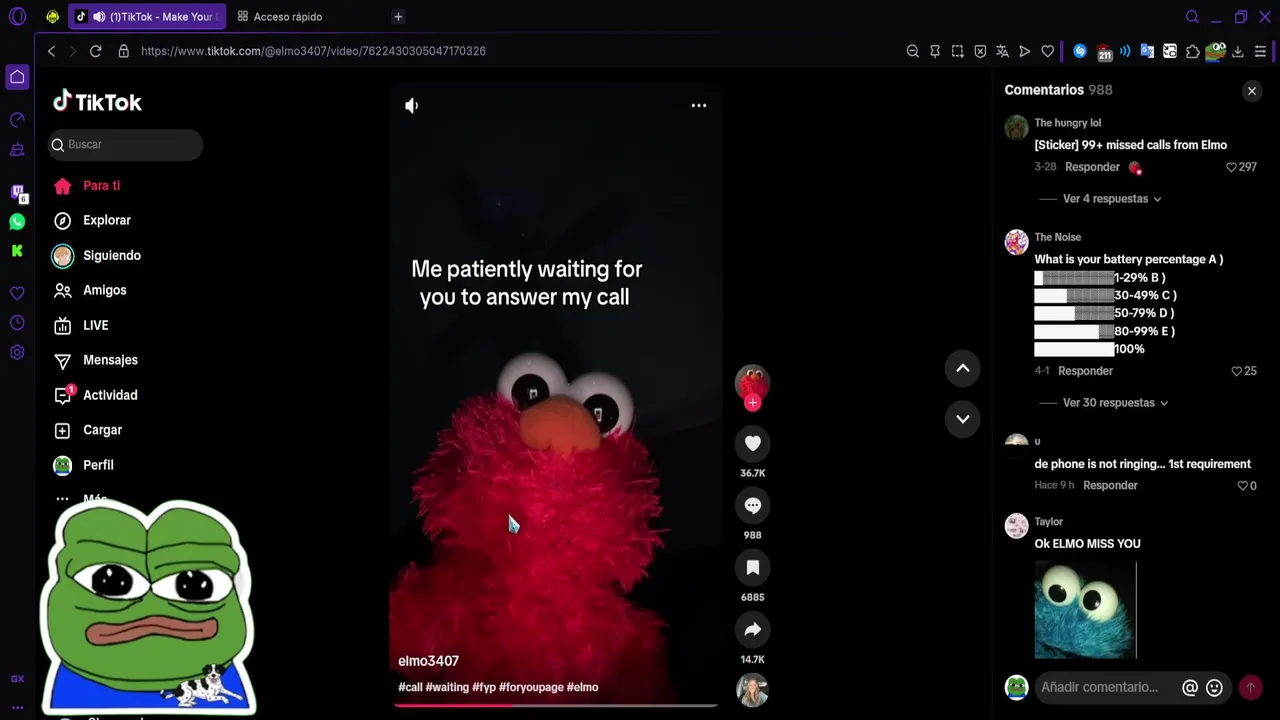Seek on the video progress bar

click(555, 705)
